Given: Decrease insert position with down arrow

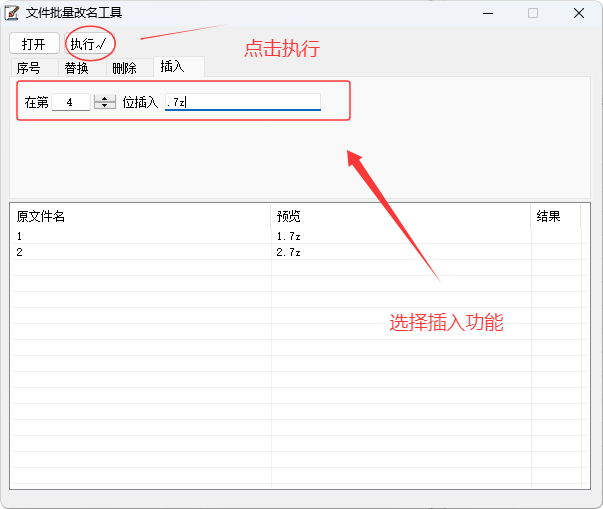Looking at the screenshot, I should pyautogui.click(x=105, y=106).
